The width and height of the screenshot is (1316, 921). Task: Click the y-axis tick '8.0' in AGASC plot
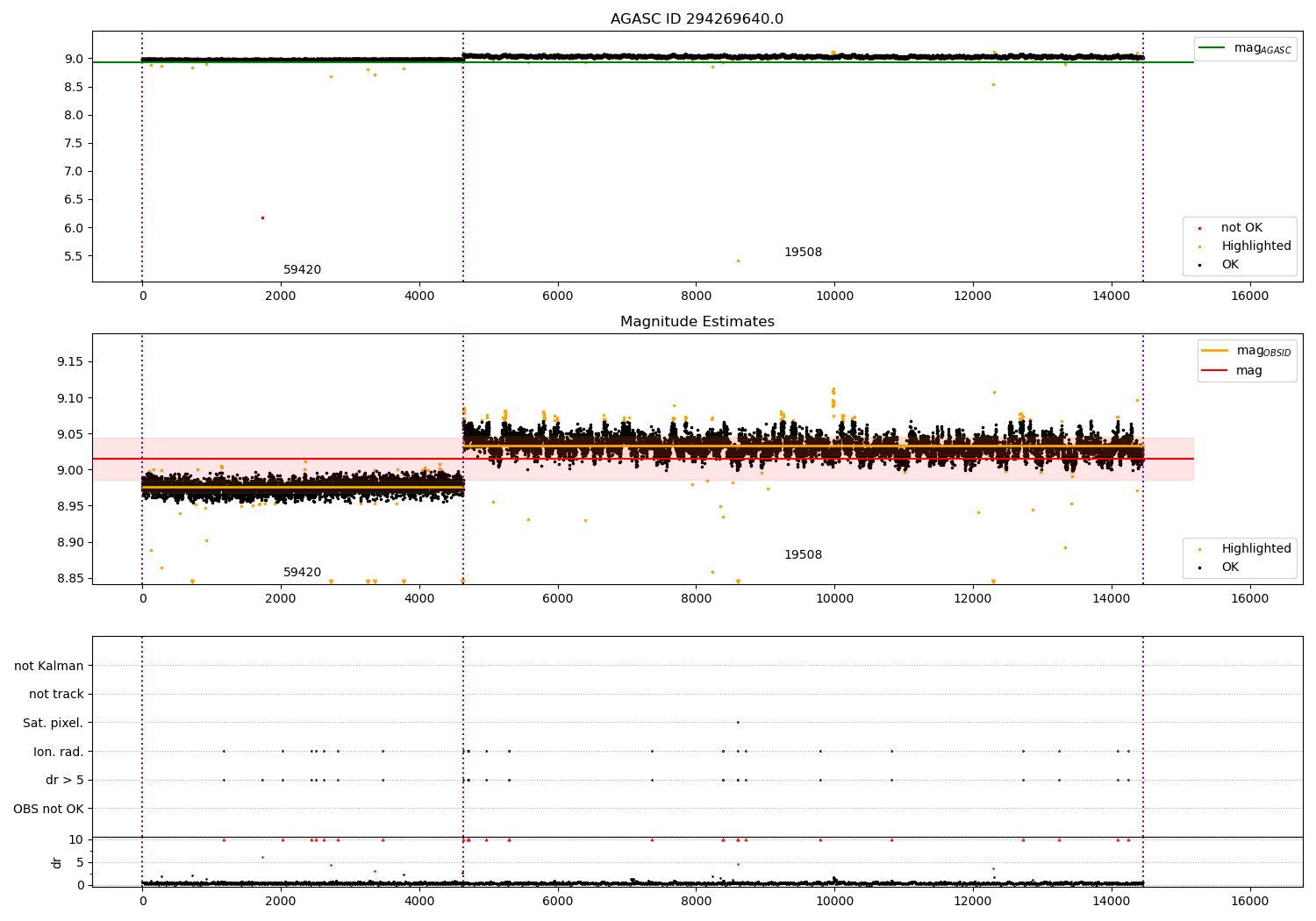74,115
